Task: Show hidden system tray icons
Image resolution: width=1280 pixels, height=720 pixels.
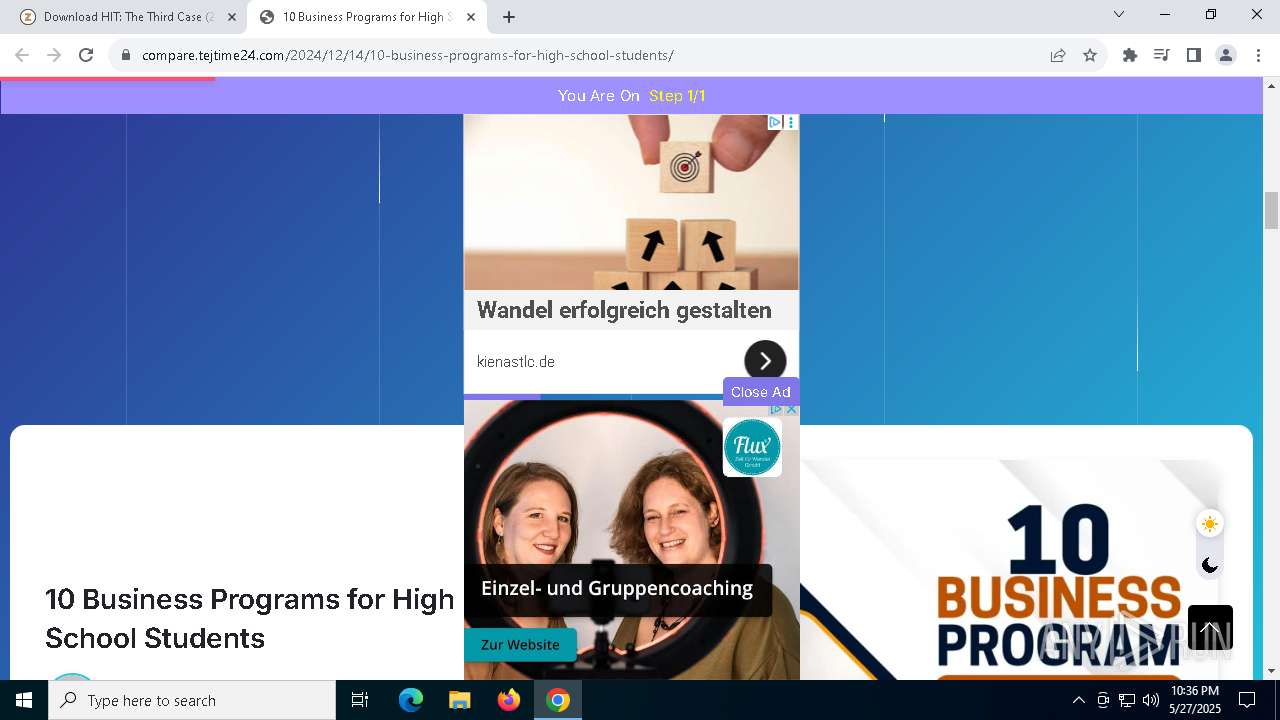Action: (1078, 700)
